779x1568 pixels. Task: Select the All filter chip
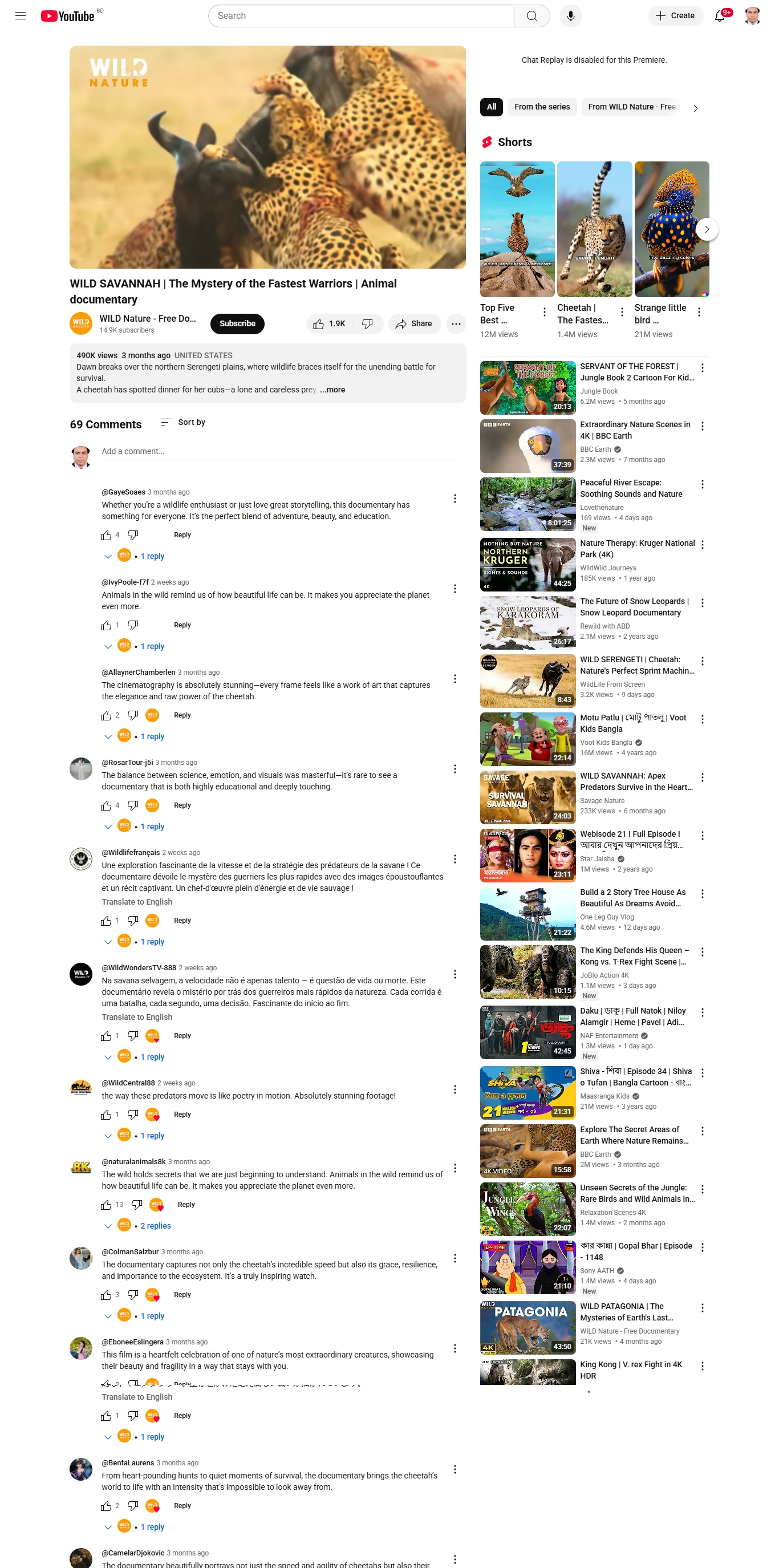point(491,107)
